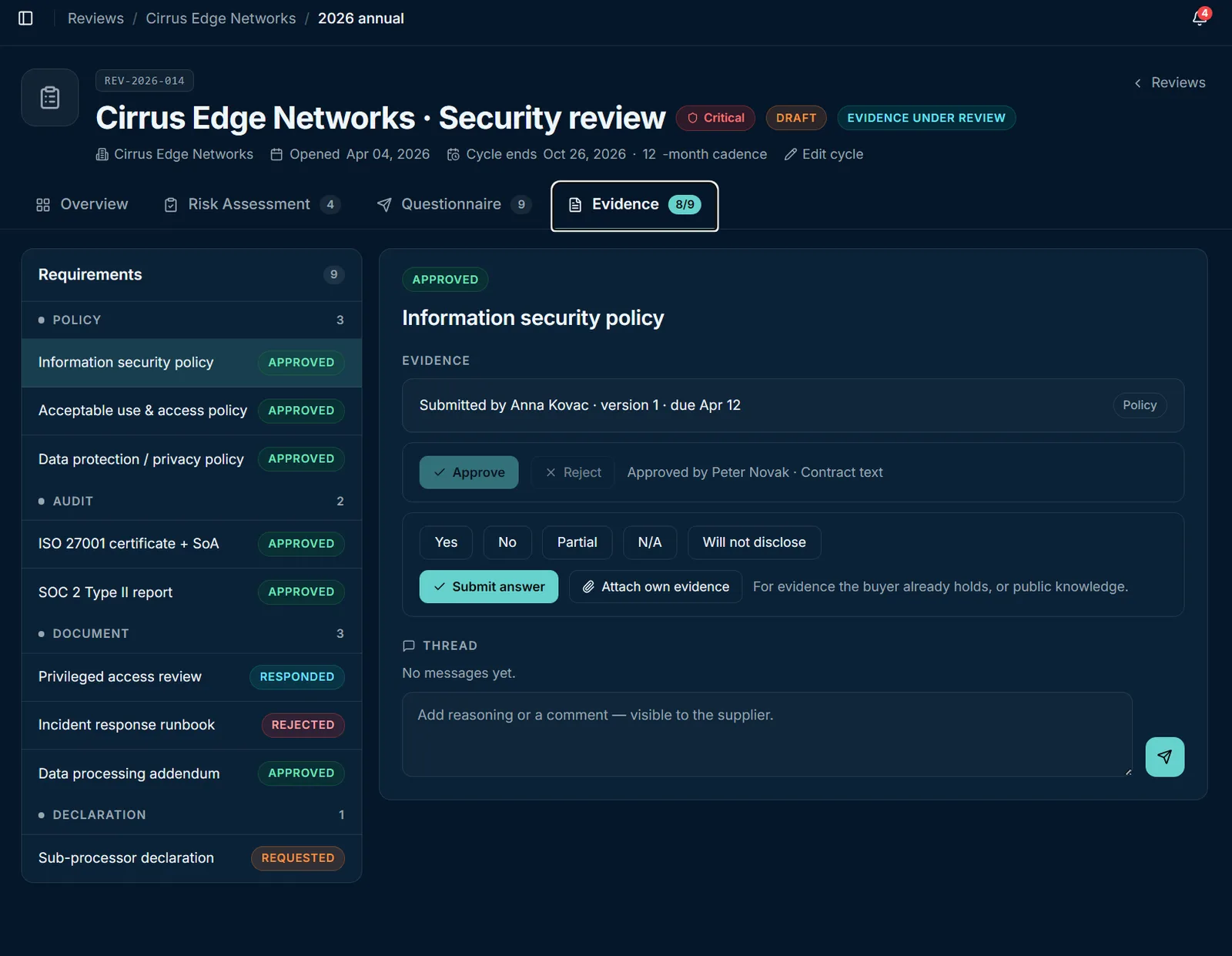Open Reviews in the breadcrumb
Screen dimensions: 1232x956
click(x=95, y=18)
